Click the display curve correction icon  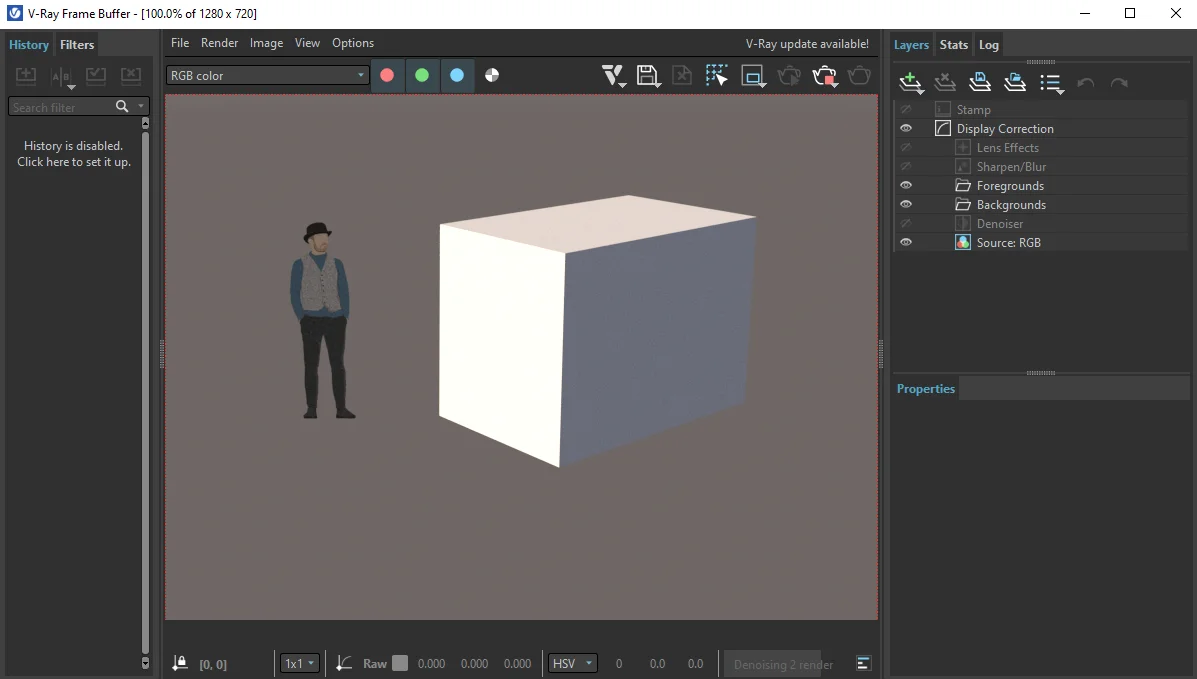344,663
